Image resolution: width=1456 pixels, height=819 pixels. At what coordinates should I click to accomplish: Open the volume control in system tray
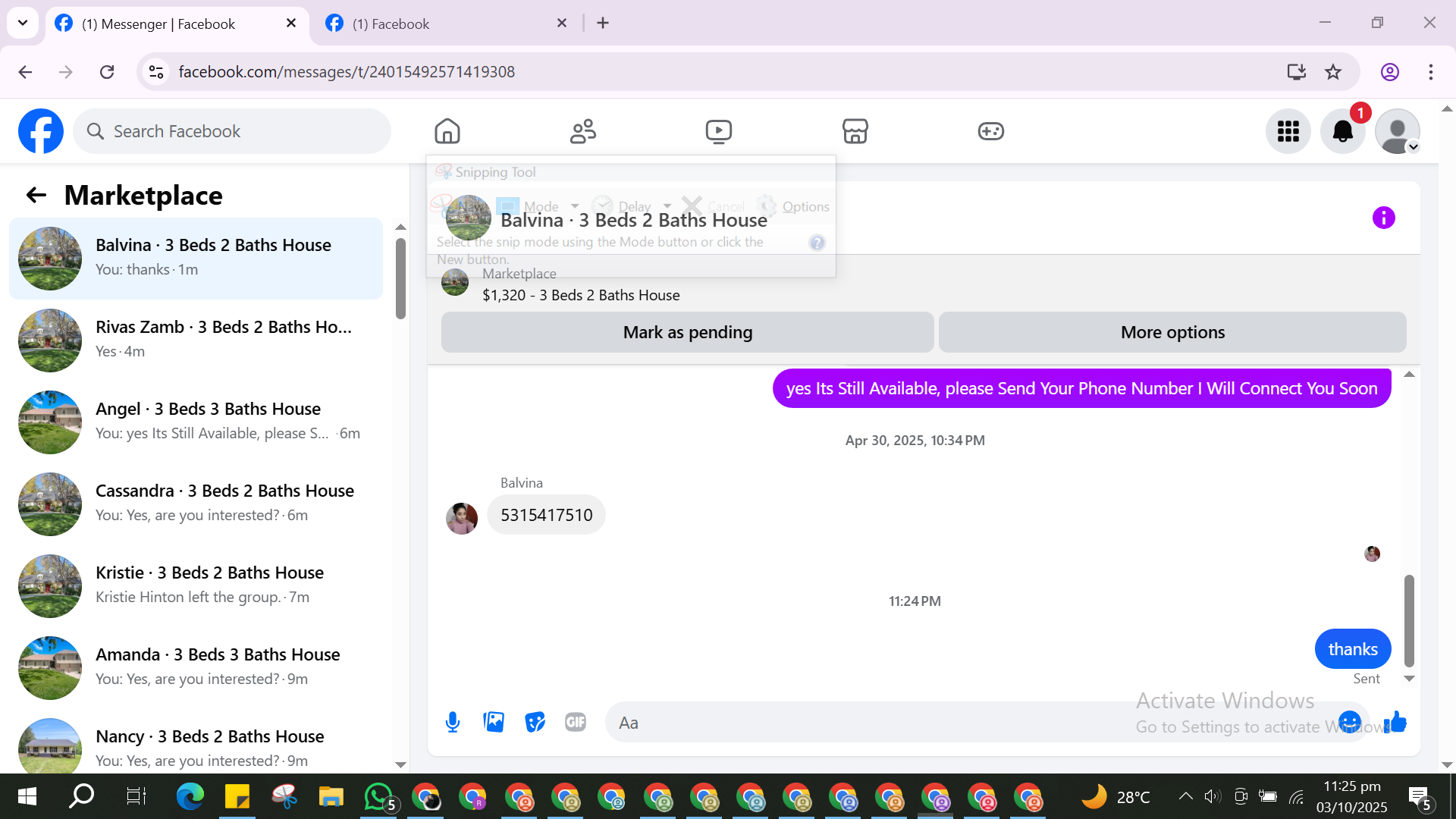[1213, 796]
